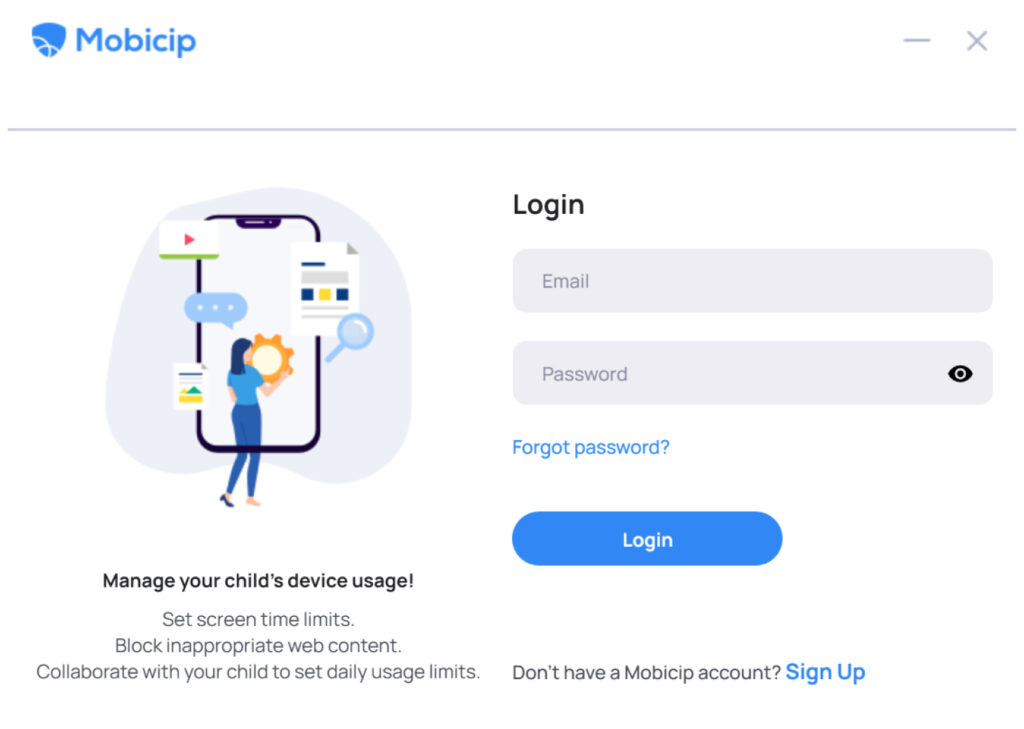The width and height of the screenshot is (1024, 729).
Task: Click the Mobicip shield logo icon
Action: coord(49,40)
